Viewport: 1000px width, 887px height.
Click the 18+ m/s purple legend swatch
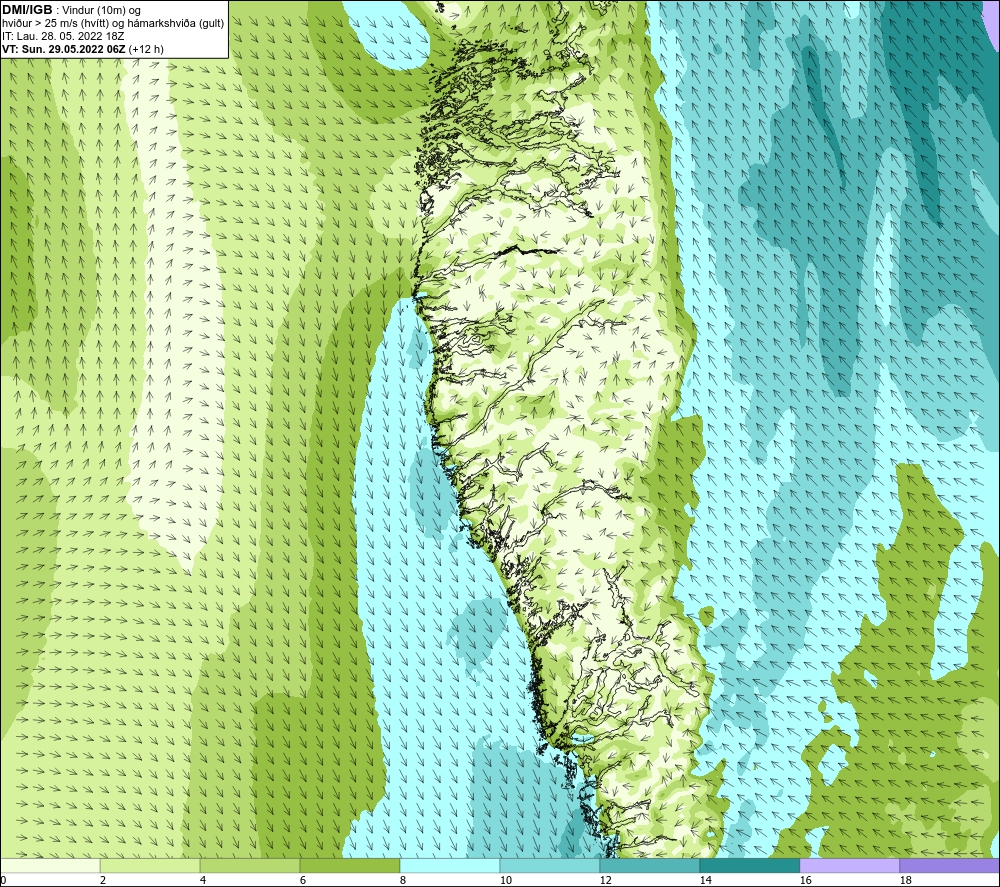(x=950, y=865)
